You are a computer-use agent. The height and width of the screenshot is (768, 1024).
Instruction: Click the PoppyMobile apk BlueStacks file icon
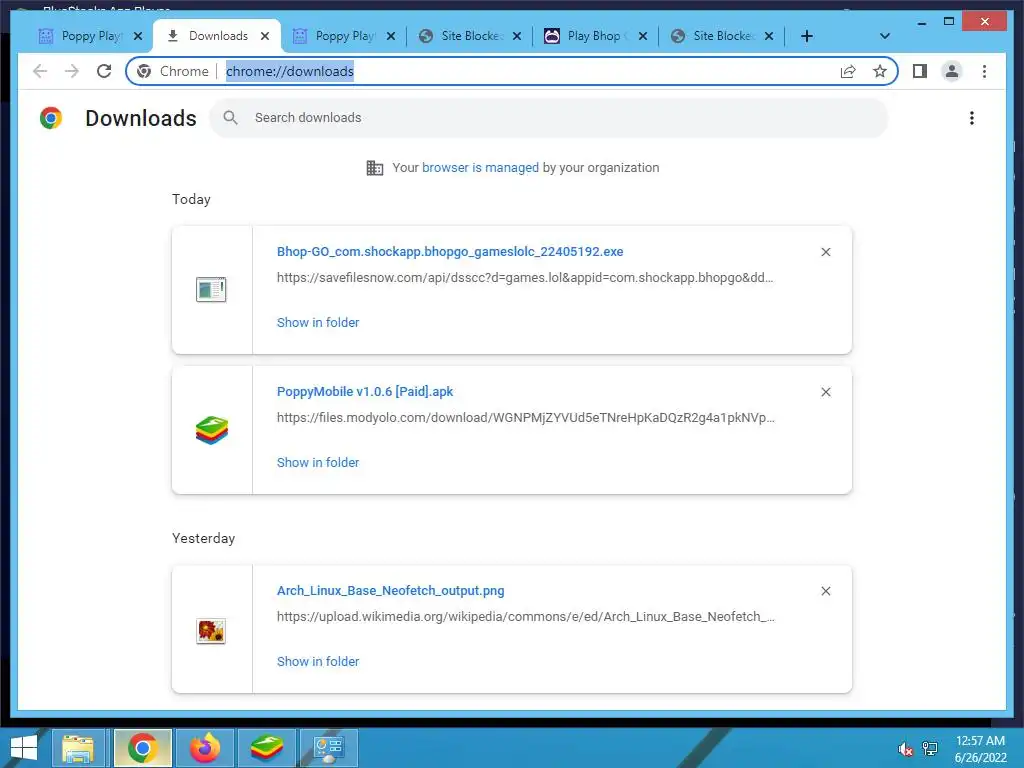click(x=212, y=430)
